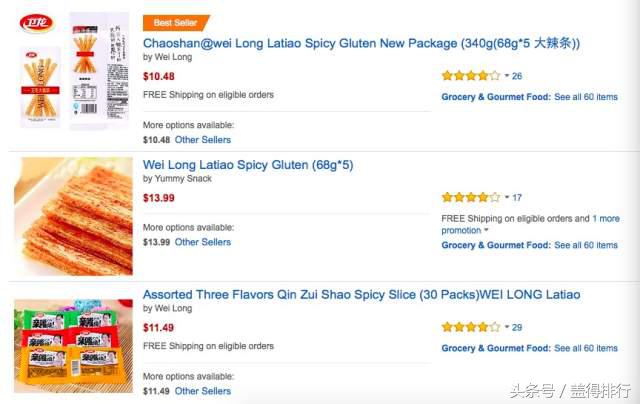Open the Best Seller badge
The height and width of the screenshot is (404, 640).
[176, 22]
